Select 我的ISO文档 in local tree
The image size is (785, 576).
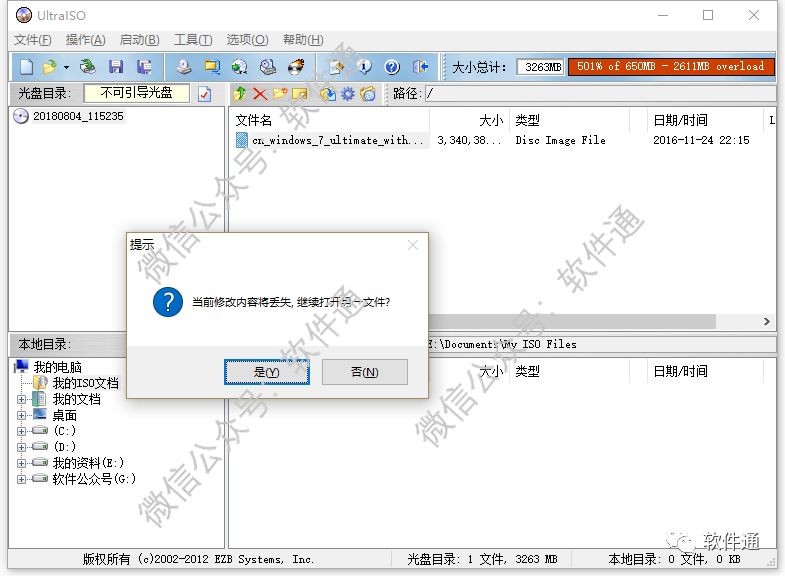coord(86,383)
